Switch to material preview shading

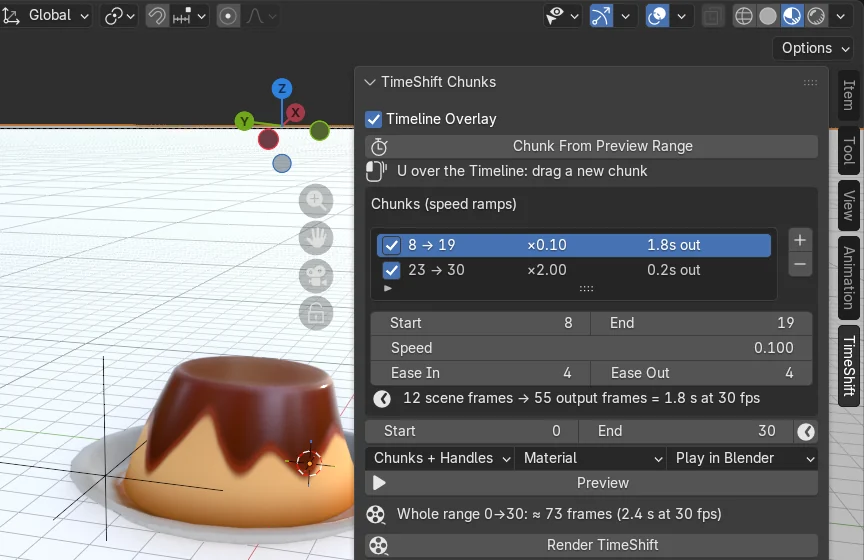(x=792, y=16)
